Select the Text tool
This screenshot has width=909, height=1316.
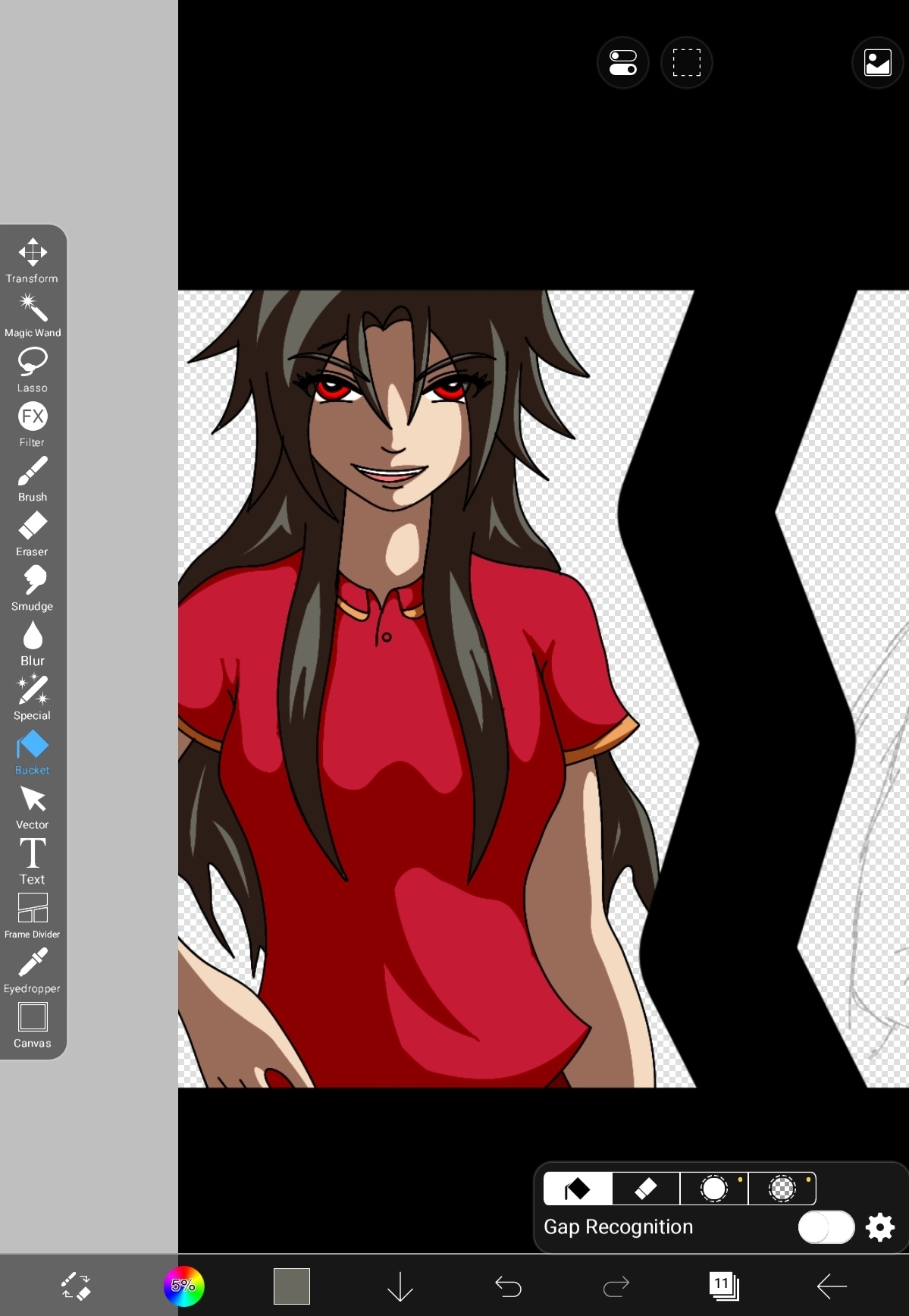coord(33,861)
